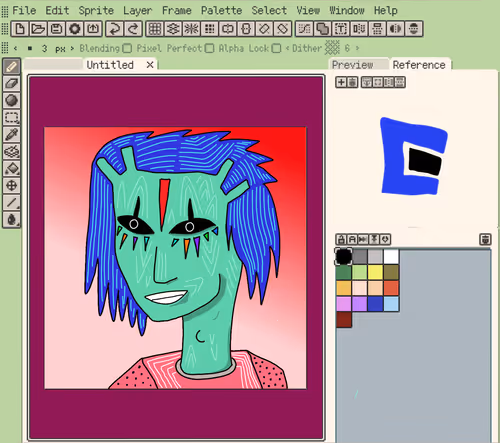Viewport: 500px width, 443px height.
Task: Enable the Alpha Lock checkbox
Action: click(x=276, y=49)
